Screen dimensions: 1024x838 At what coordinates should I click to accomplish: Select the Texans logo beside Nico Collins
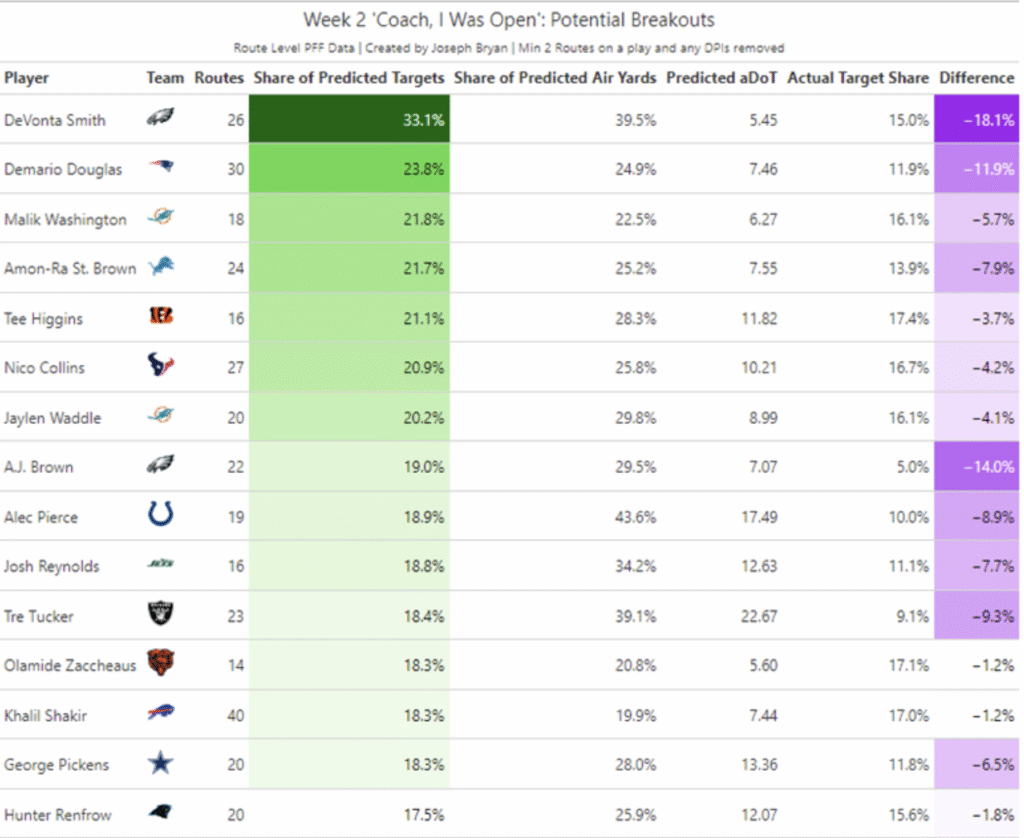tap(160, 366)
